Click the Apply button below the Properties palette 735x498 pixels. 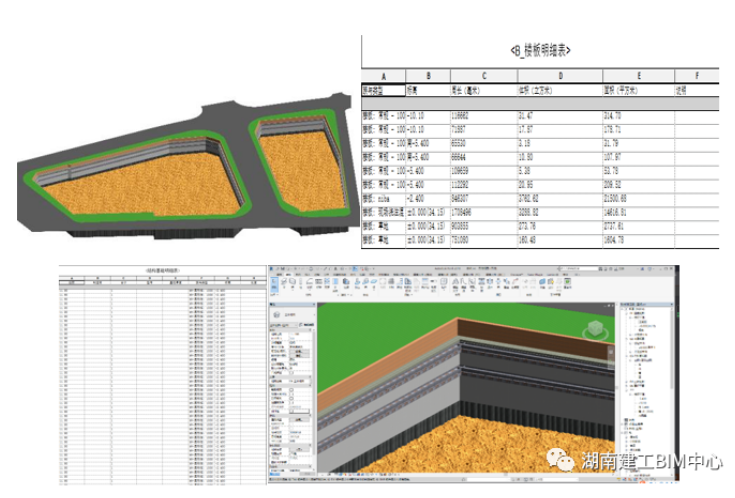pos(308,474)
